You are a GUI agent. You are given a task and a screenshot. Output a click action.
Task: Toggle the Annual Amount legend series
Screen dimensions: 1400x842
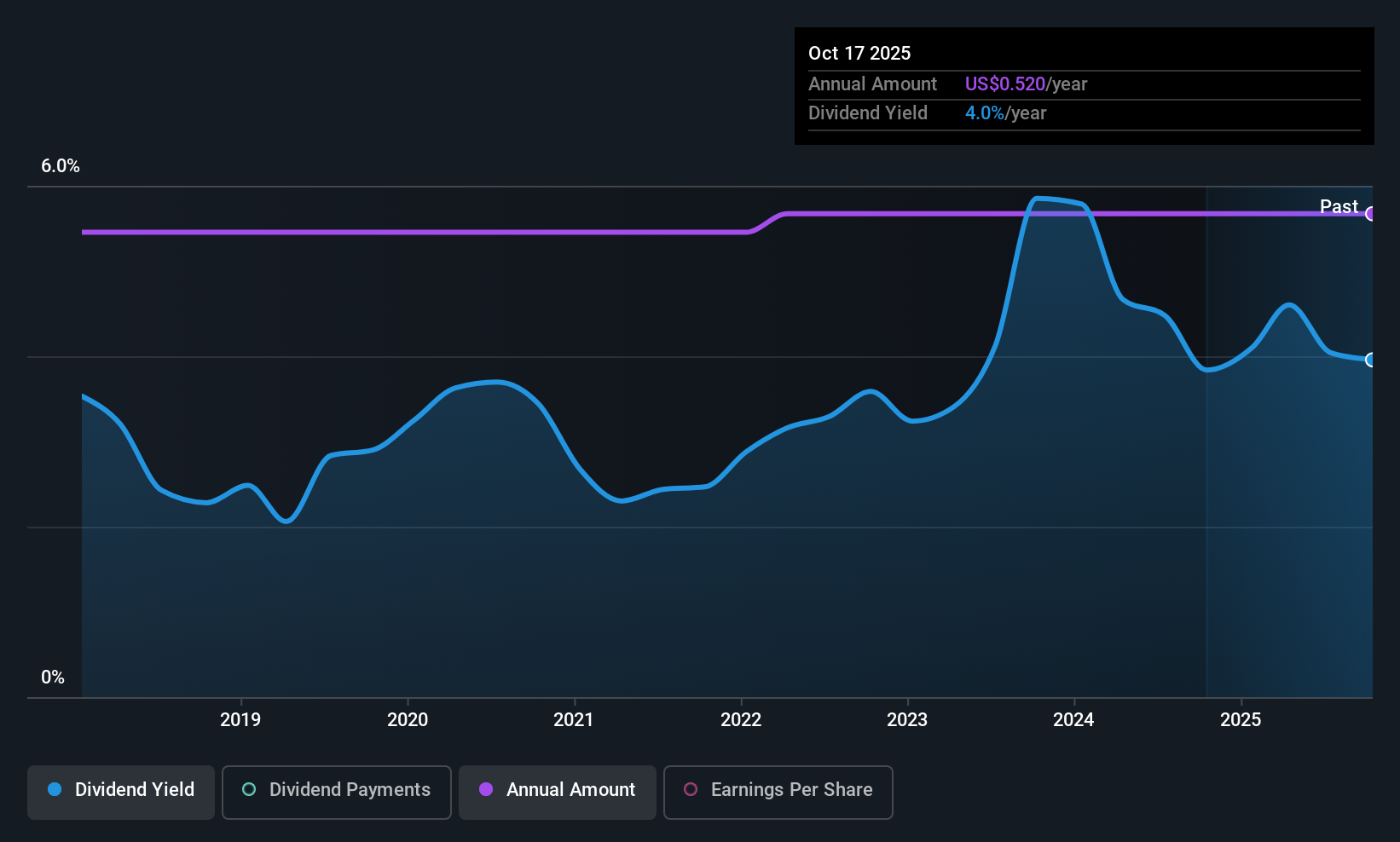point(558,793)
